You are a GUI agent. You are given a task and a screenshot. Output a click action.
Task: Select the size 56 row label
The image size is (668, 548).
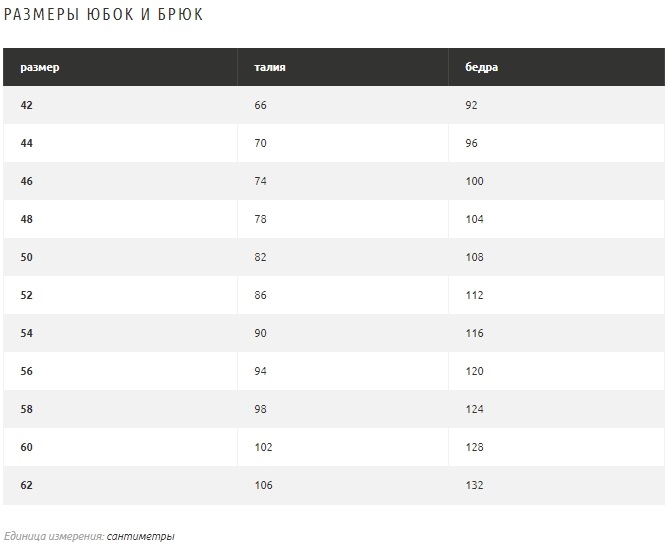click(x=26, y=371)
